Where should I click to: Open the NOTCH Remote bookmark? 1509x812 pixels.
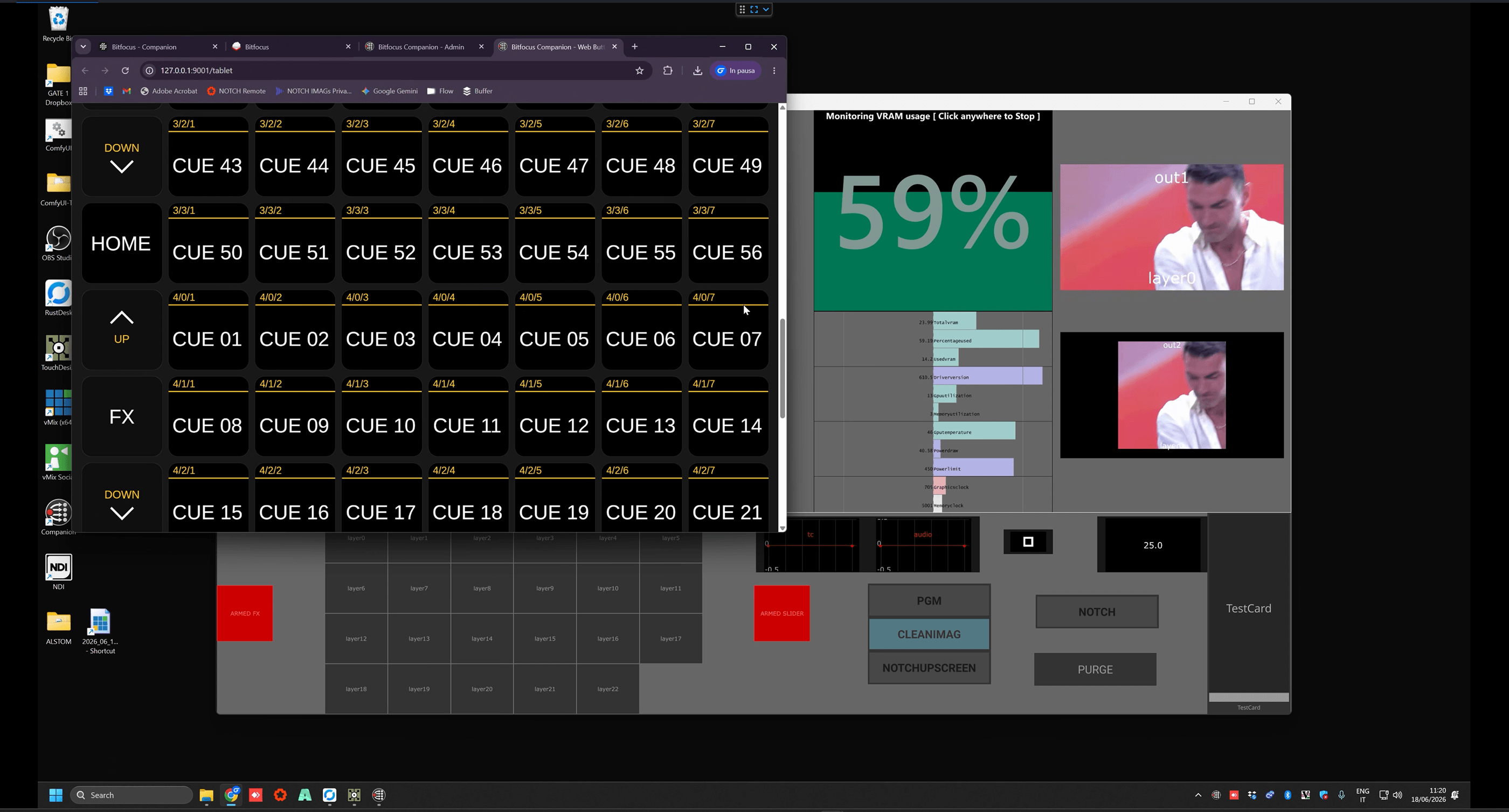click(x=236, y=91)
